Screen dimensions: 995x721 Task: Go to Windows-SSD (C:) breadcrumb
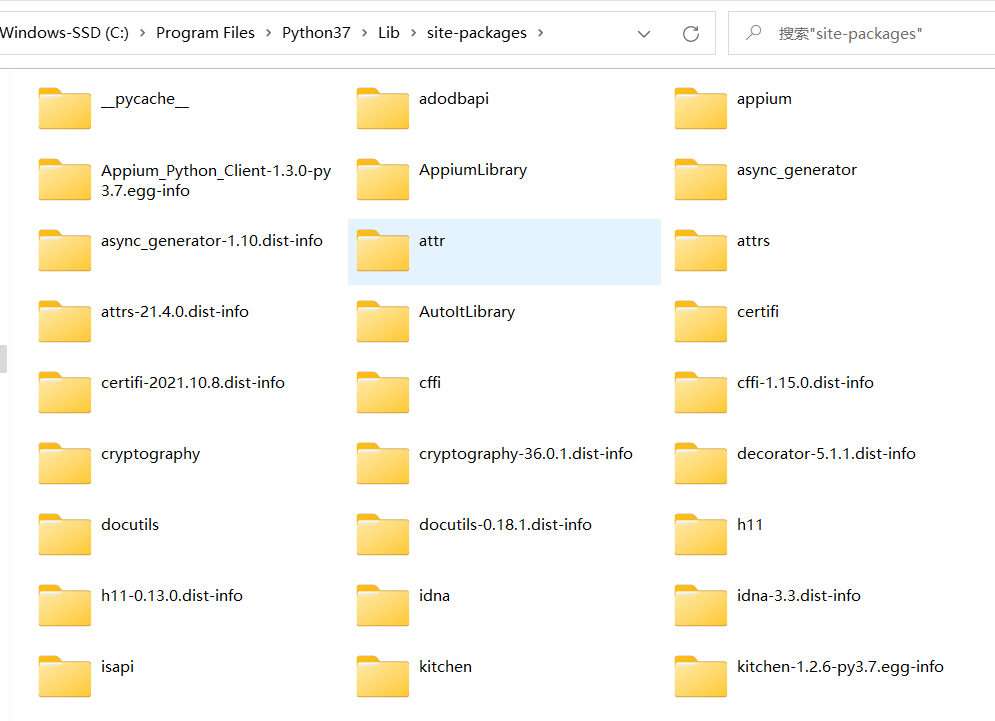[x=64, y=33]
